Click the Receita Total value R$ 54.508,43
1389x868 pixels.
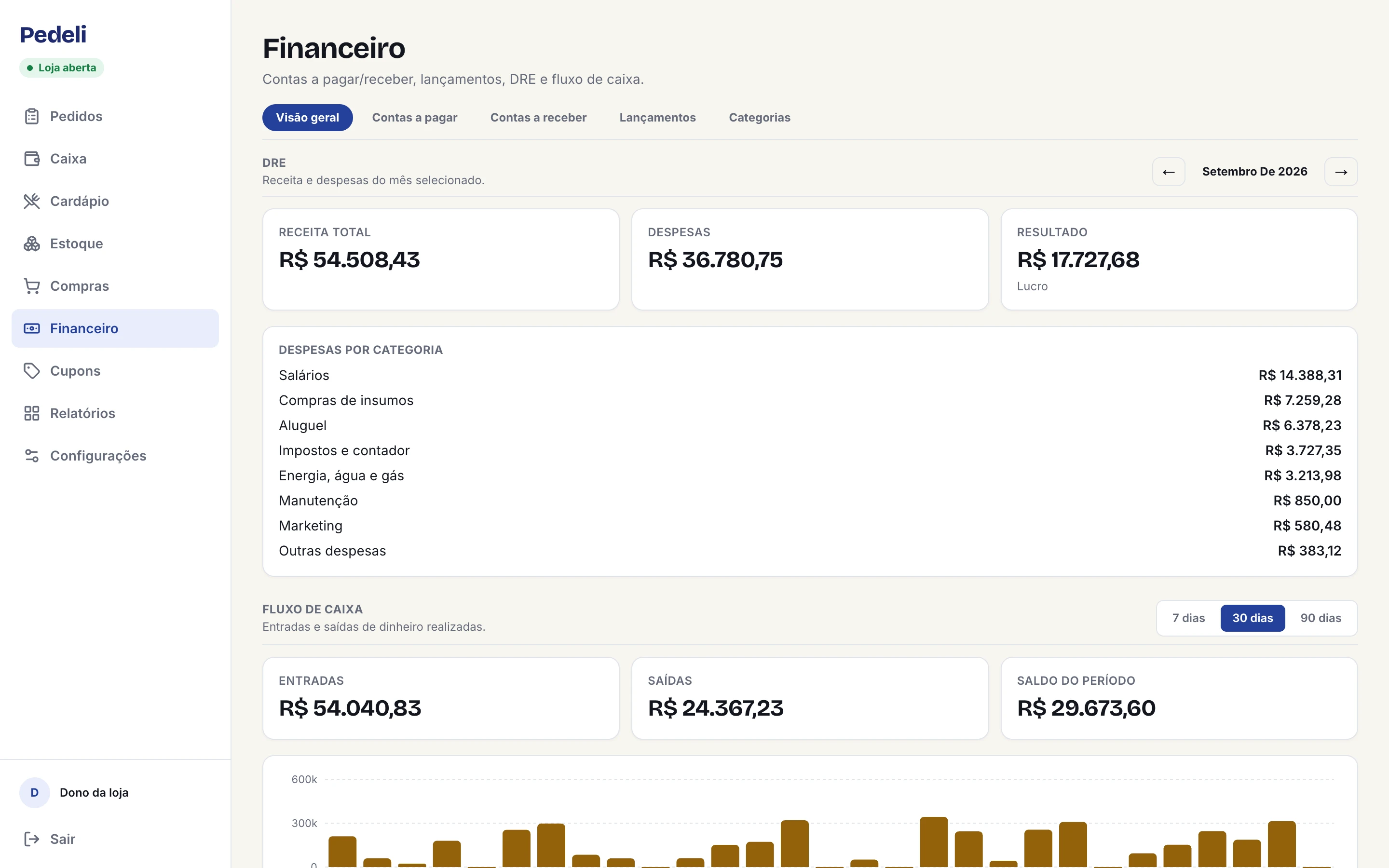point(350,259)
